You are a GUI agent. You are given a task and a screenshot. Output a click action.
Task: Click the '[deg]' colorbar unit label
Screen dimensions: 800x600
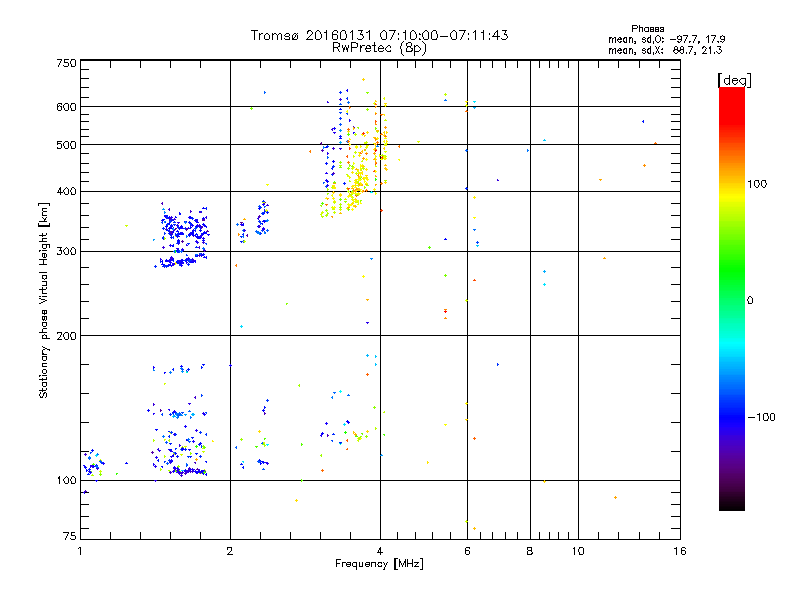(x=734, y=80)
